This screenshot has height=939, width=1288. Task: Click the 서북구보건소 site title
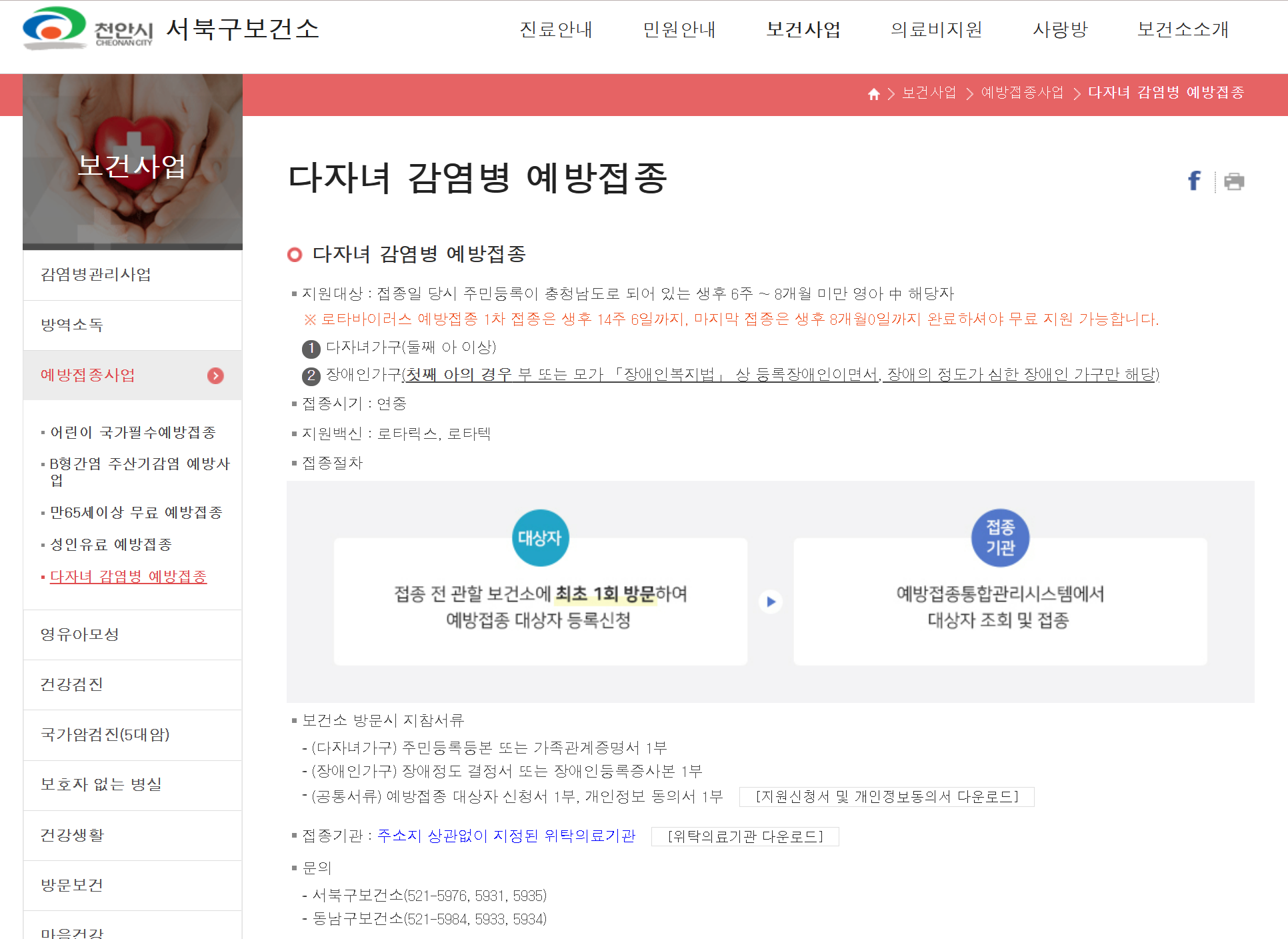pos(243,29)
